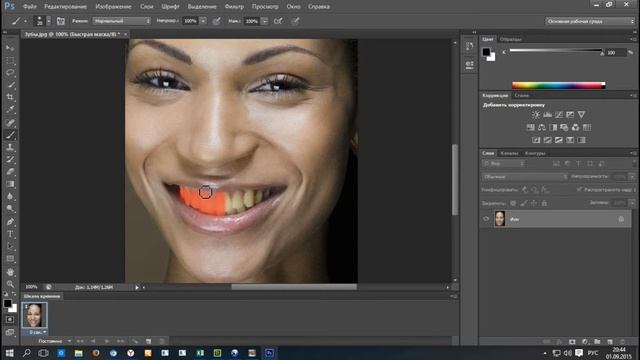Image resolution: width=640 pixels, height=360 pixels.
Task: Open the brush blend mode dropdown 'Нормальный'
Action: coord(122,21)
